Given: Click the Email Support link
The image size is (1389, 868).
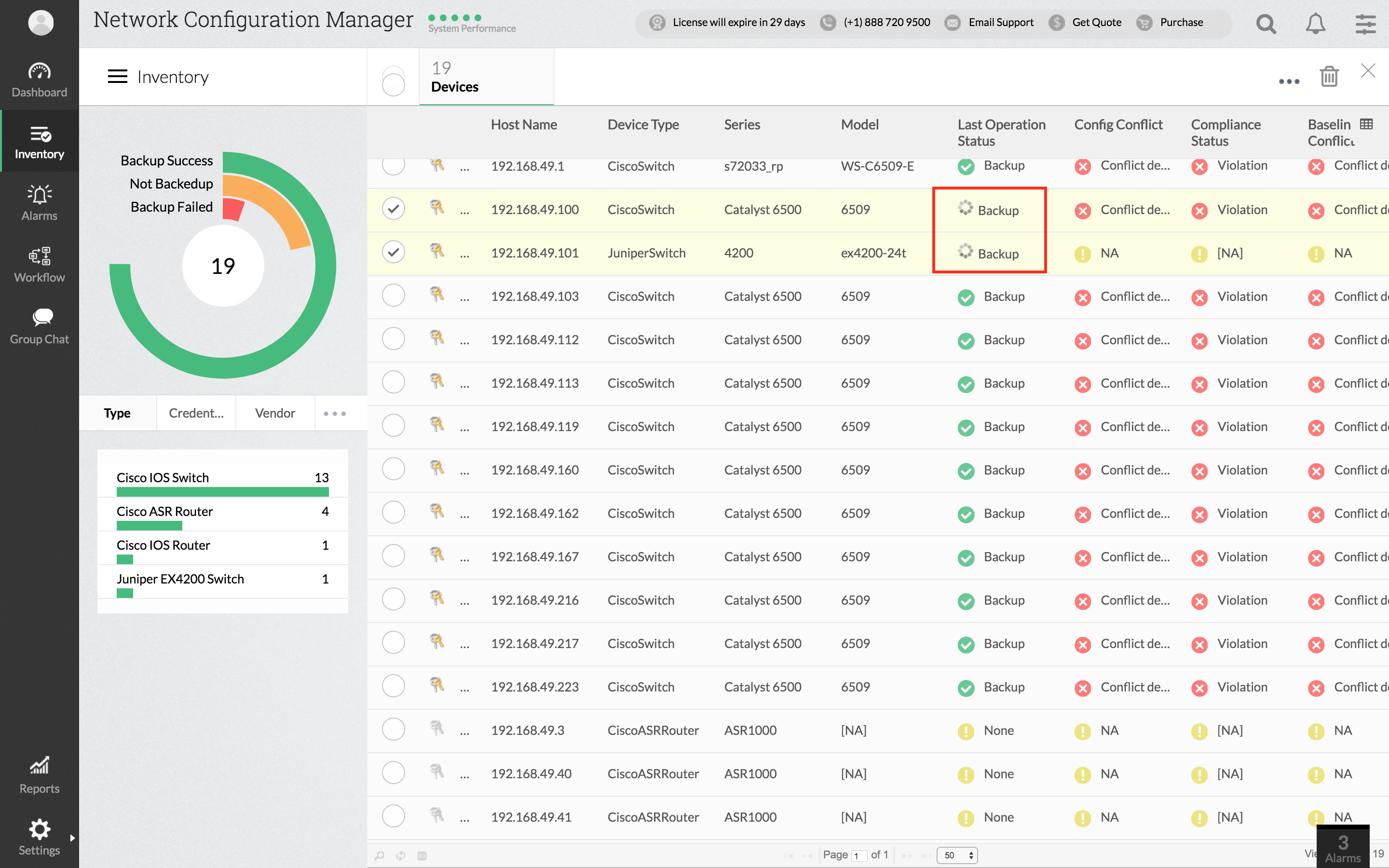Looking at the screenshot, I should tap(1000, 22).
